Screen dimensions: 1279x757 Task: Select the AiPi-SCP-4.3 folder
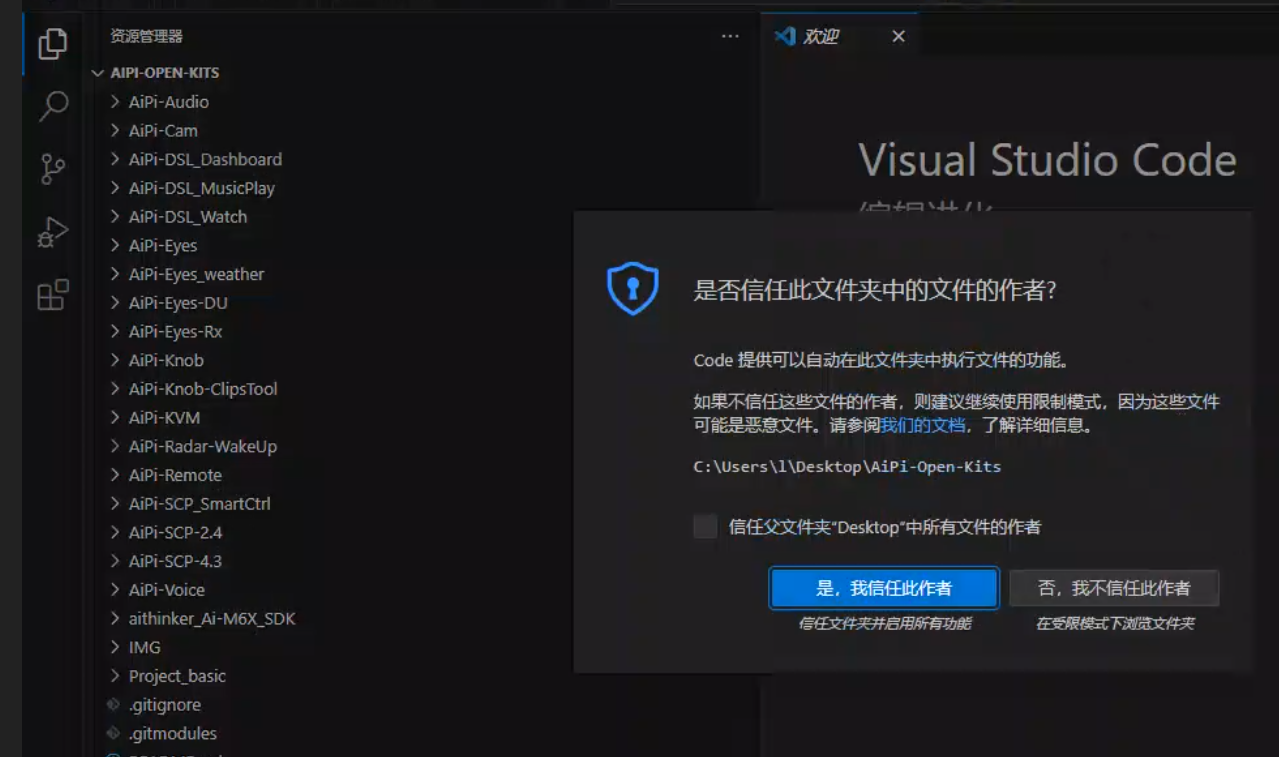pos(175,561)
